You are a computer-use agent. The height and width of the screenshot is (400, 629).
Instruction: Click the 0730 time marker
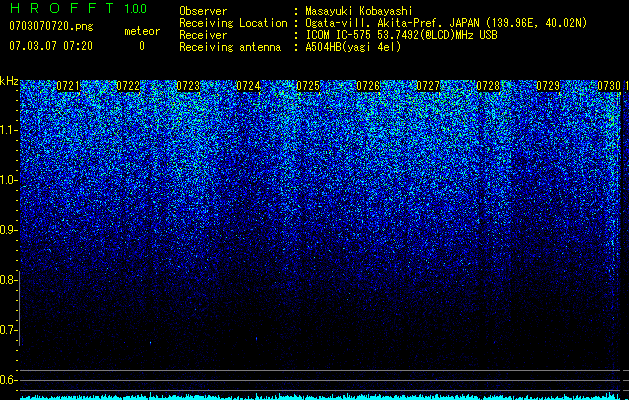(609, 86)
